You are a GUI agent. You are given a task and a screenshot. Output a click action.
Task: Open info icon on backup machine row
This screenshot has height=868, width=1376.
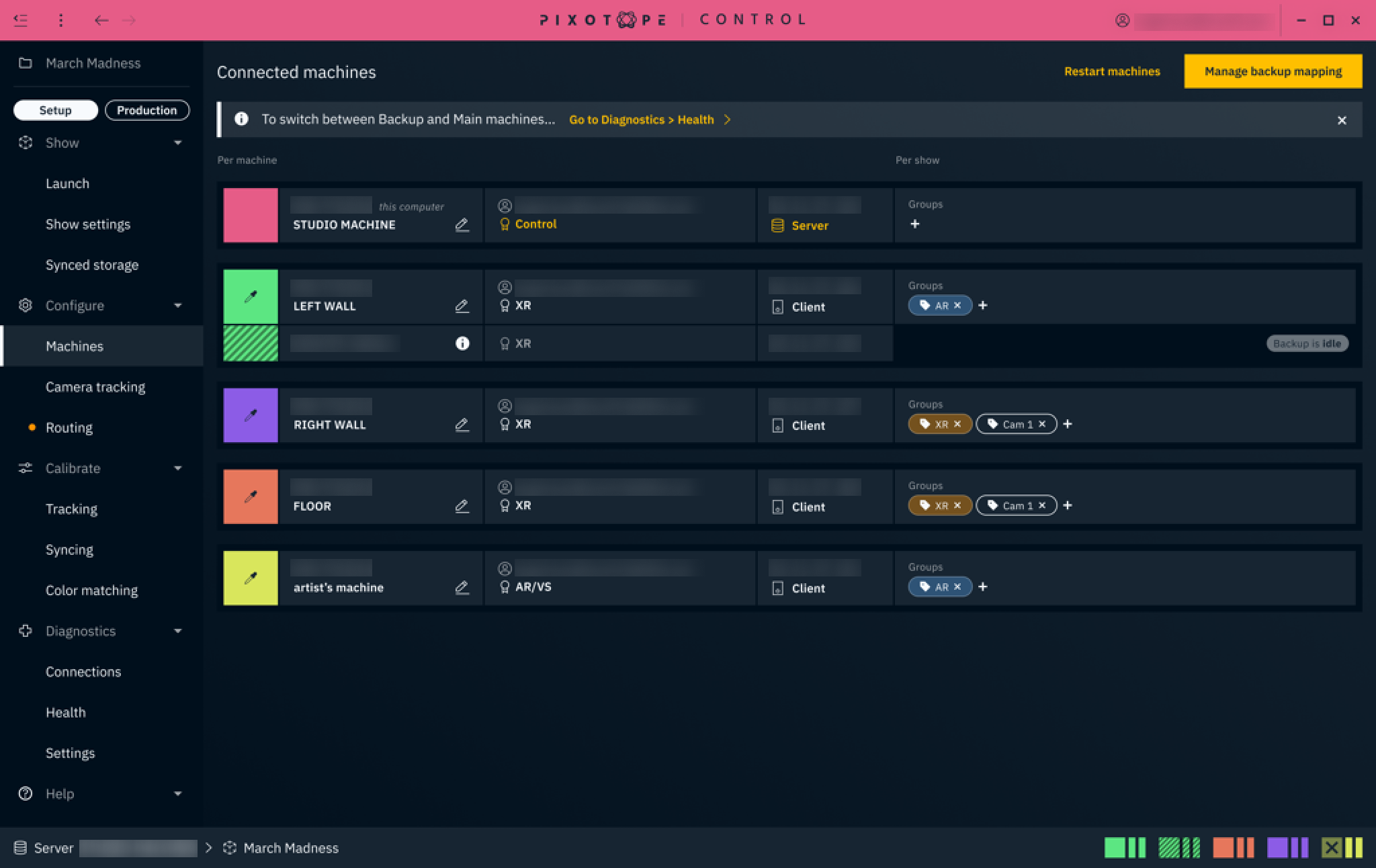coord(462,343)
